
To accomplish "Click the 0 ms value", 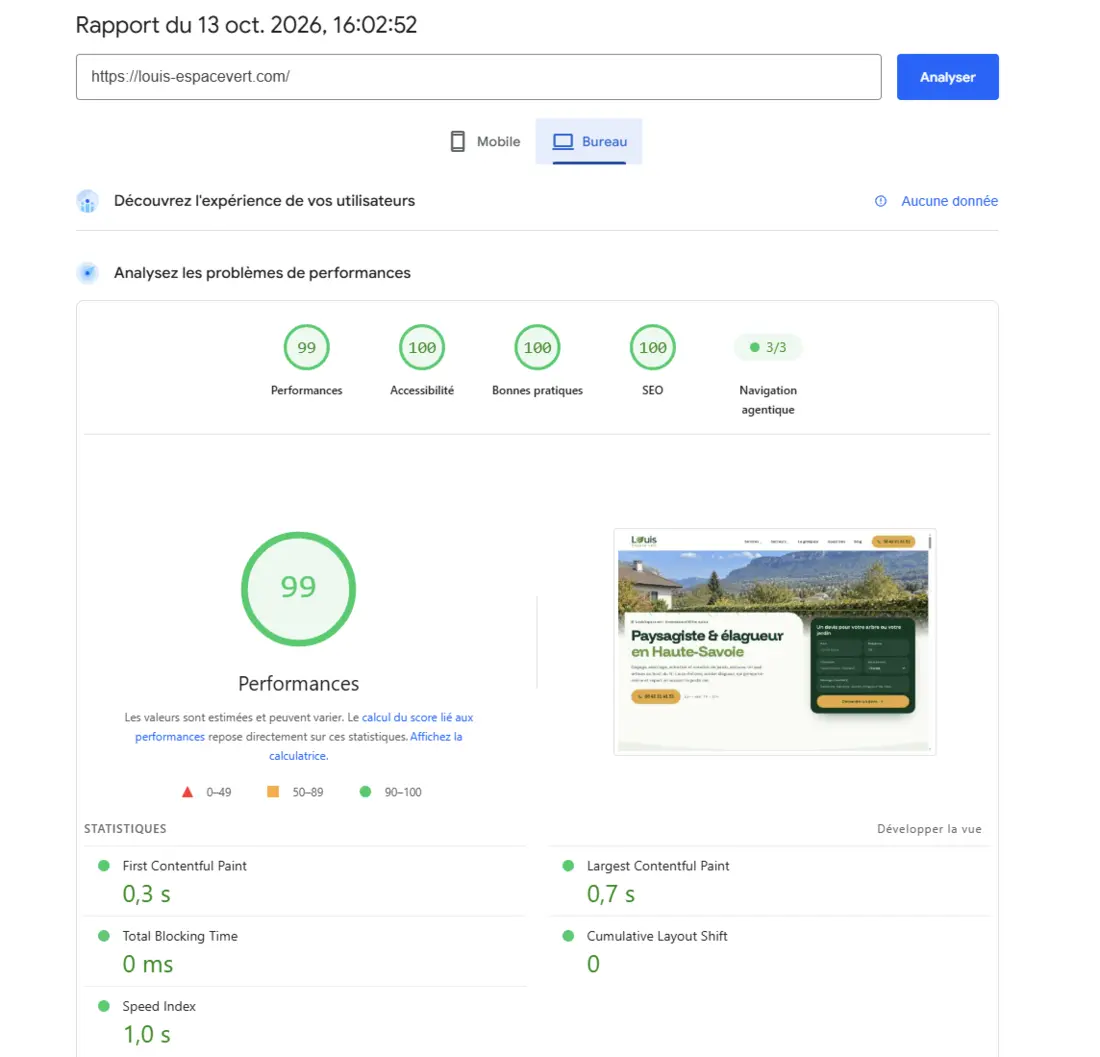I will (x=147, y=964).
